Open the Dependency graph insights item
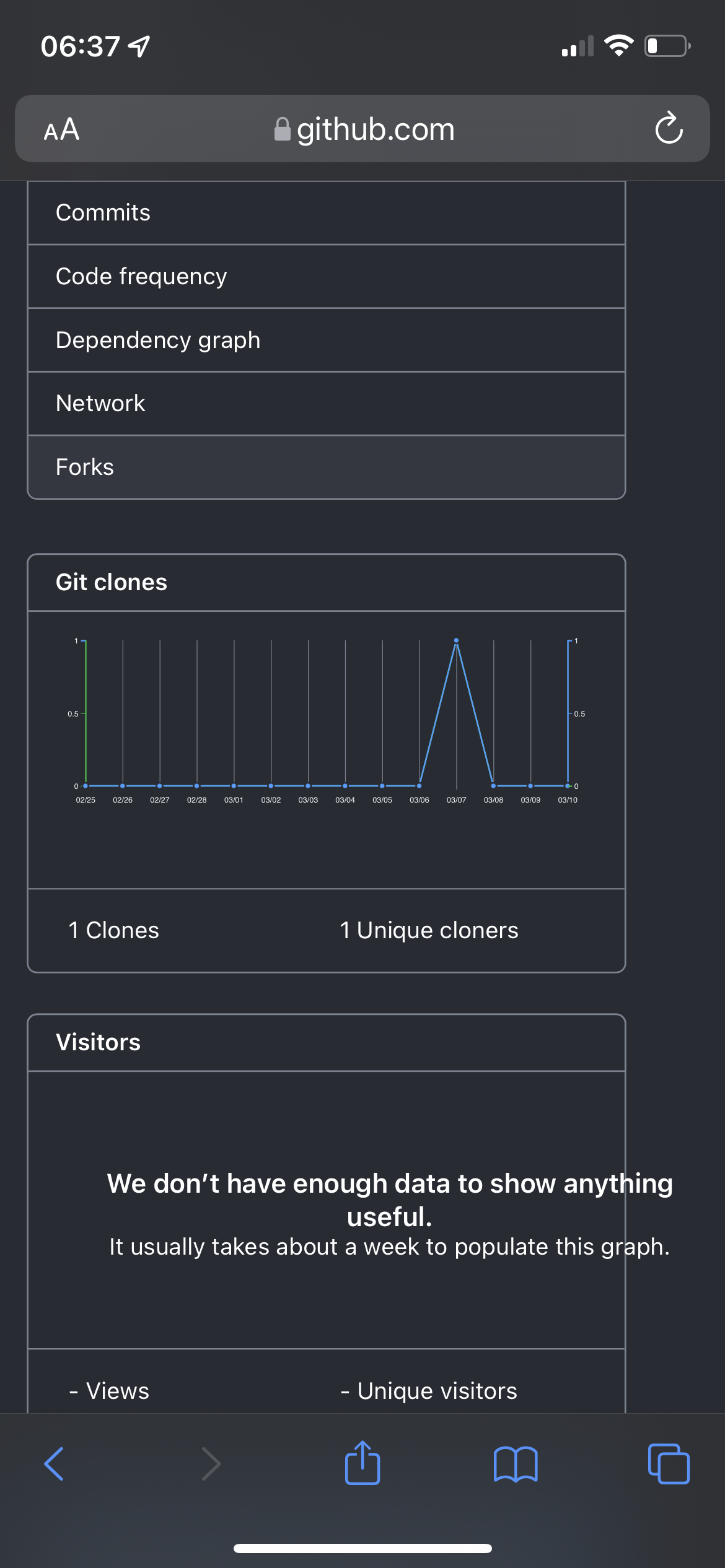 tap(327, 340)
